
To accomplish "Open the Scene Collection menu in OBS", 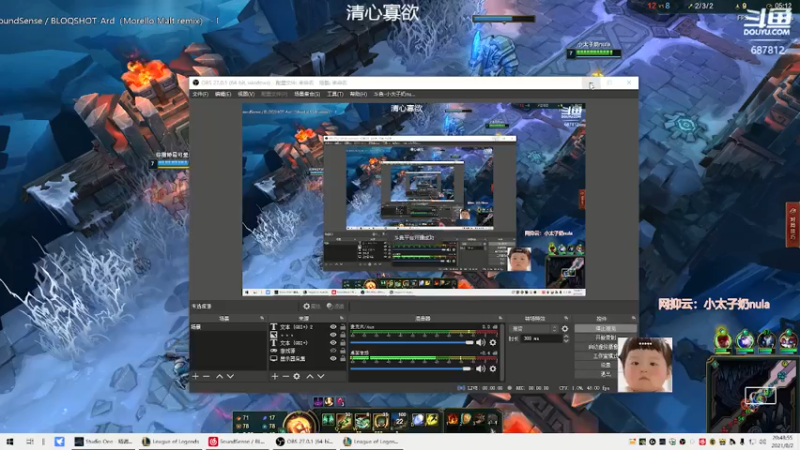I will (x=307, y=94).
